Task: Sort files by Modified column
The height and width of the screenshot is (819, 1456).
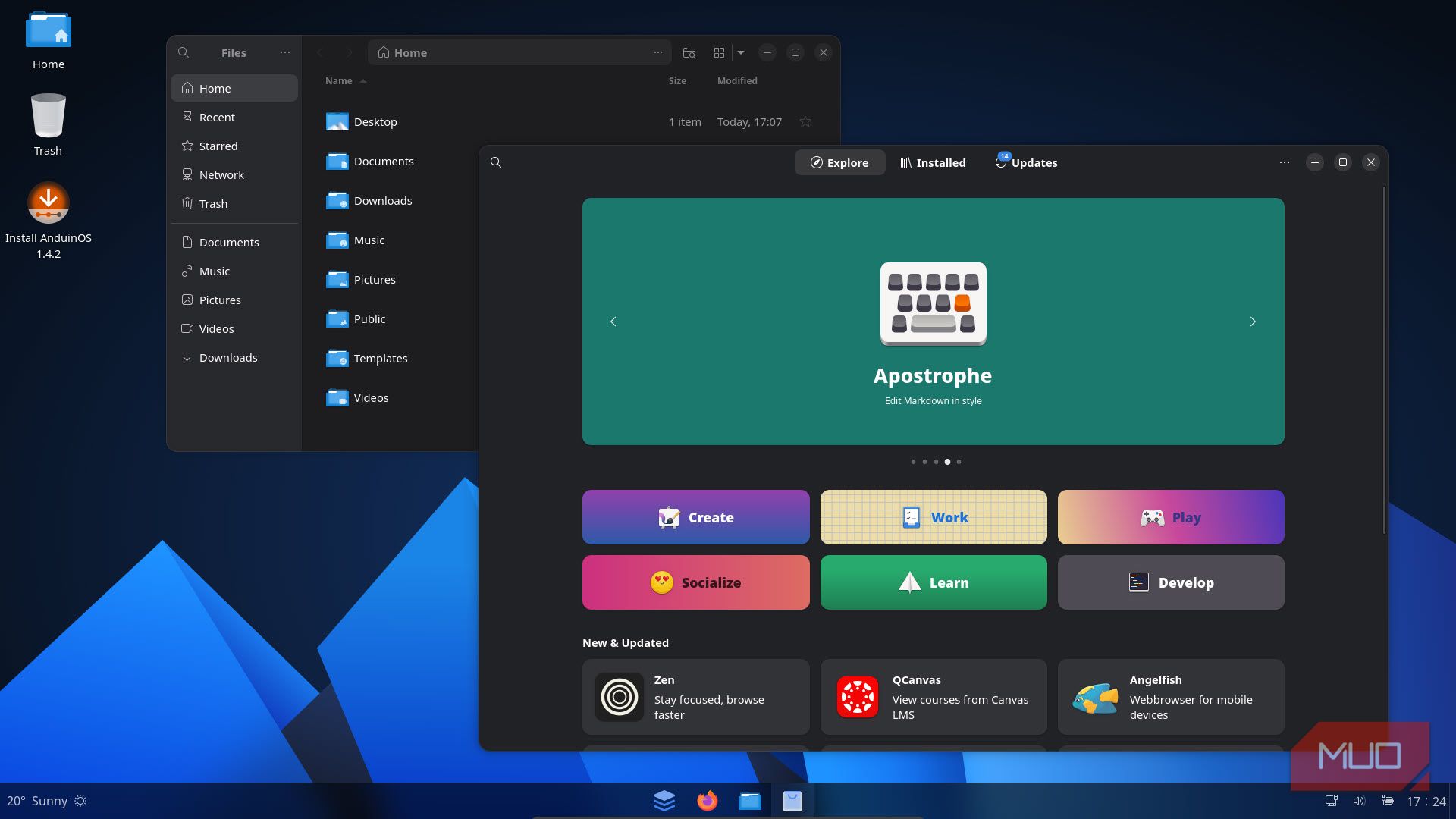Action: [737, 80]
